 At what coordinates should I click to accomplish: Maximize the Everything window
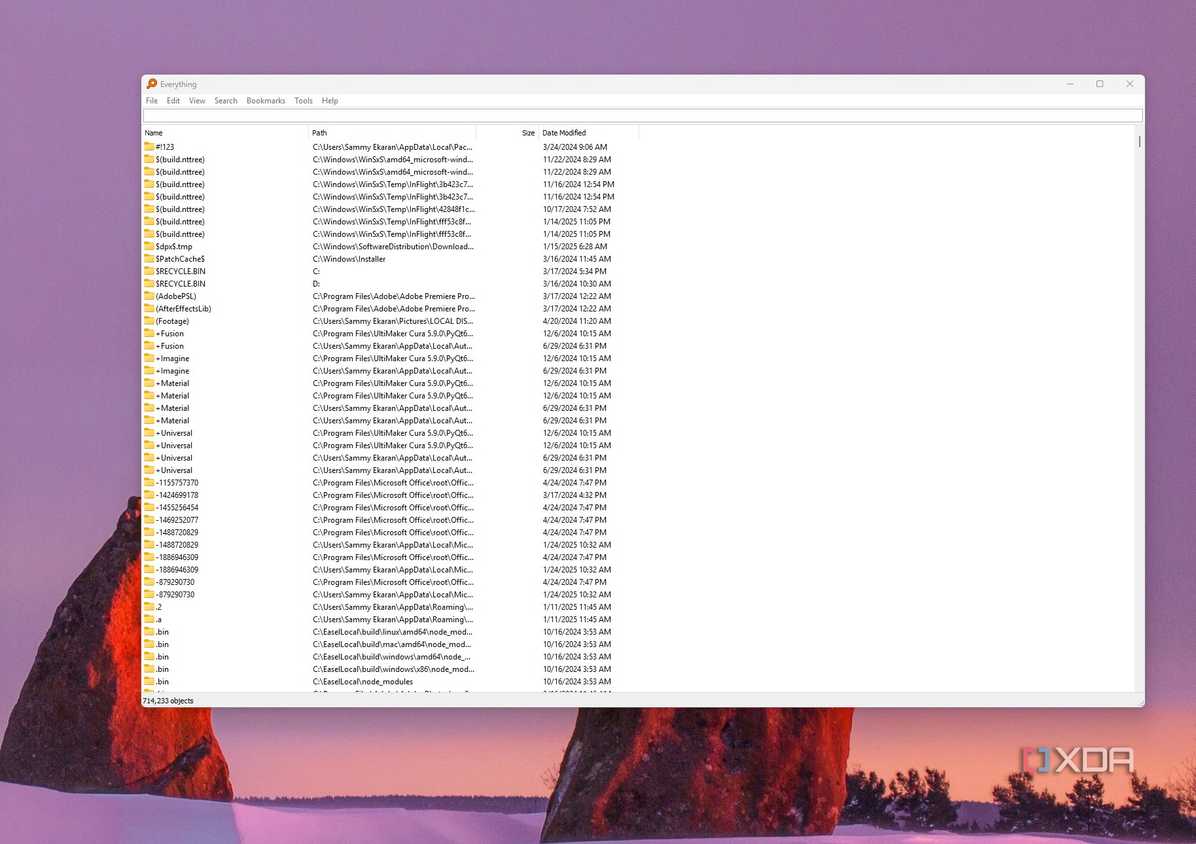(x=1099, y=84)
